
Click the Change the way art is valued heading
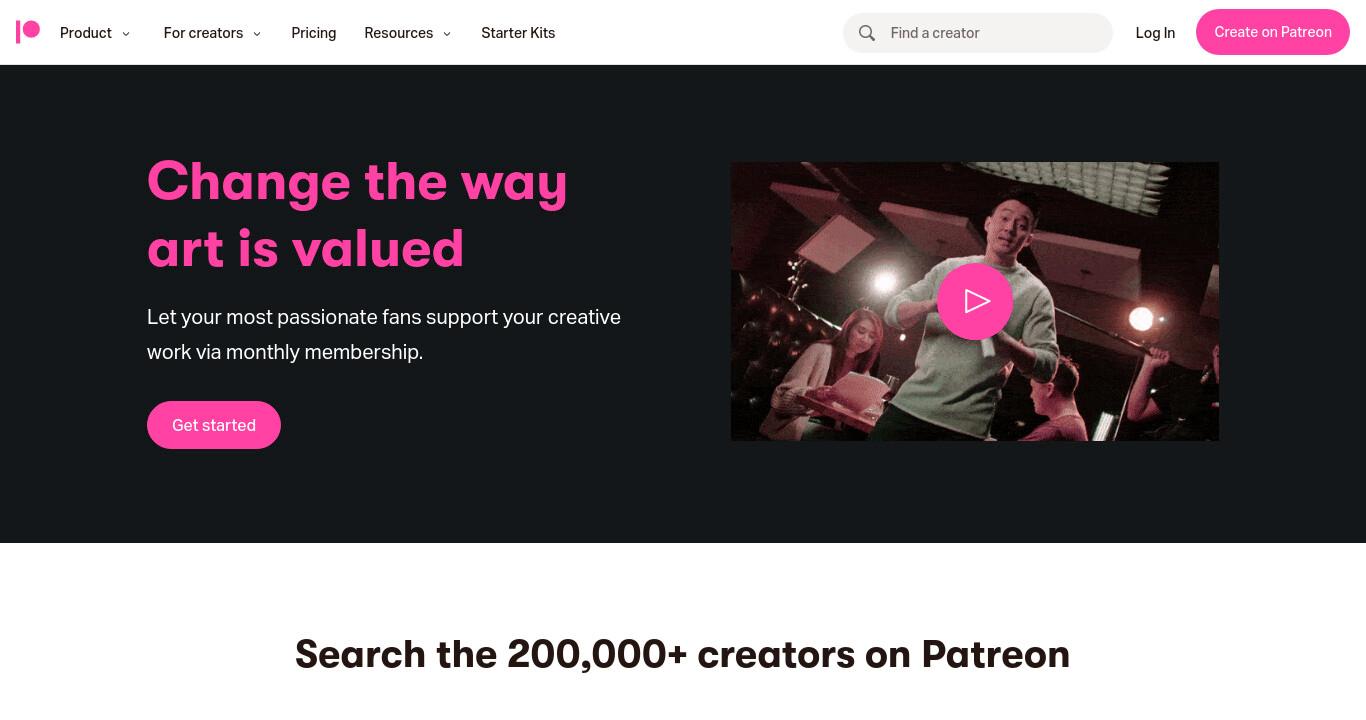357,214
